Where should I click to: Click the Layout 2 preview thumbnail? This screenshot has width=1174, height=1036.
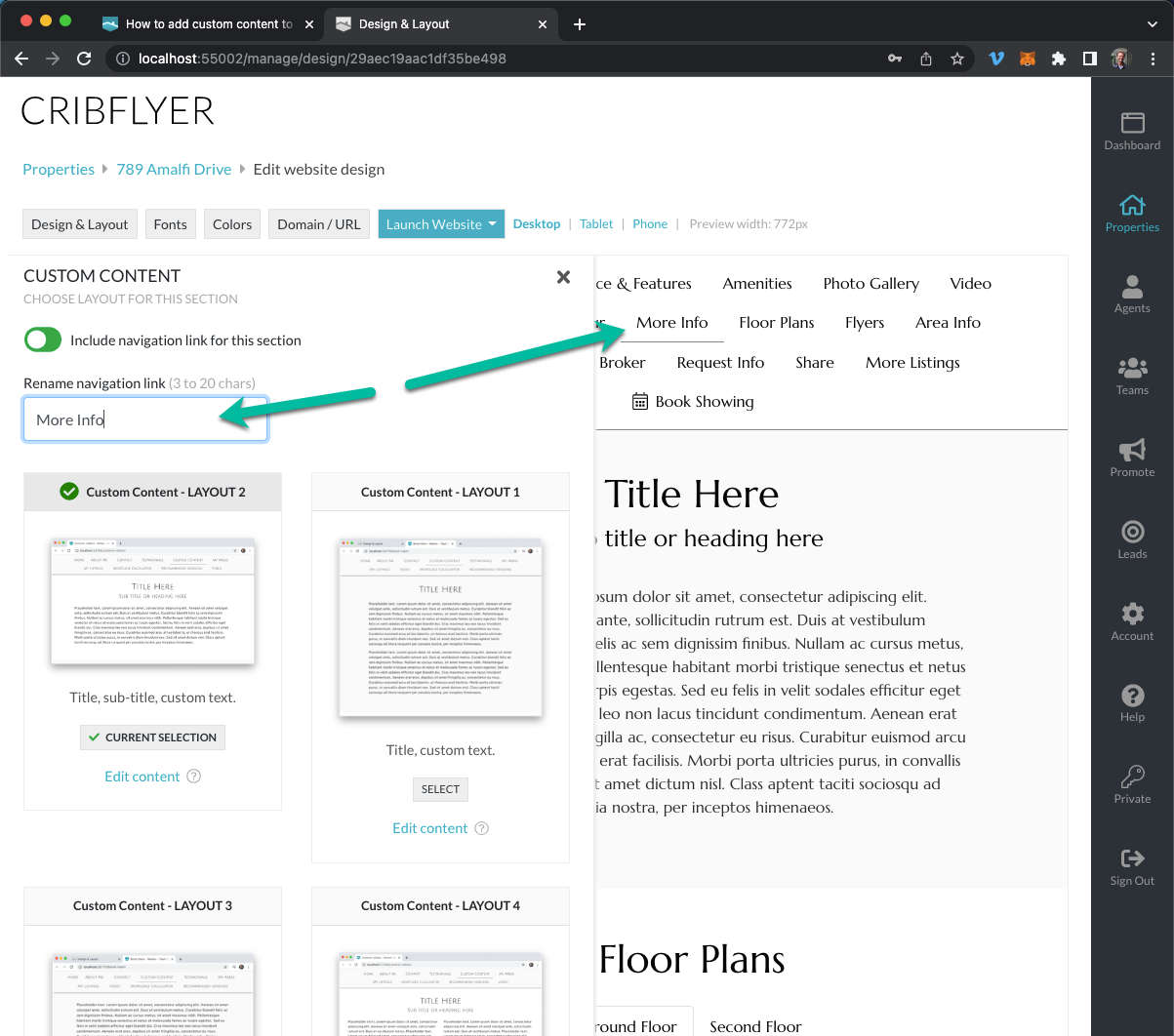click(x=152, y=600)
